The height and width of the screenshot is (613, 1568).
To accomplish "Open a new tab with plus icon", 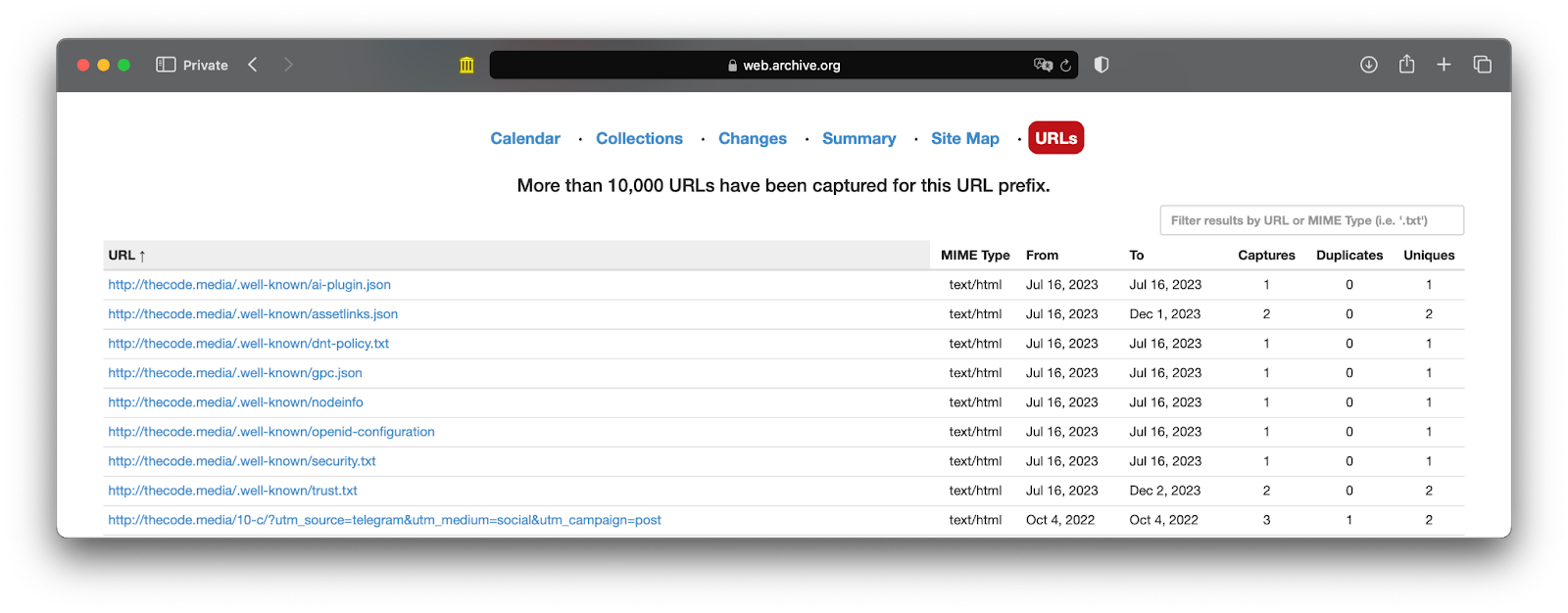I will [1444, 65].
